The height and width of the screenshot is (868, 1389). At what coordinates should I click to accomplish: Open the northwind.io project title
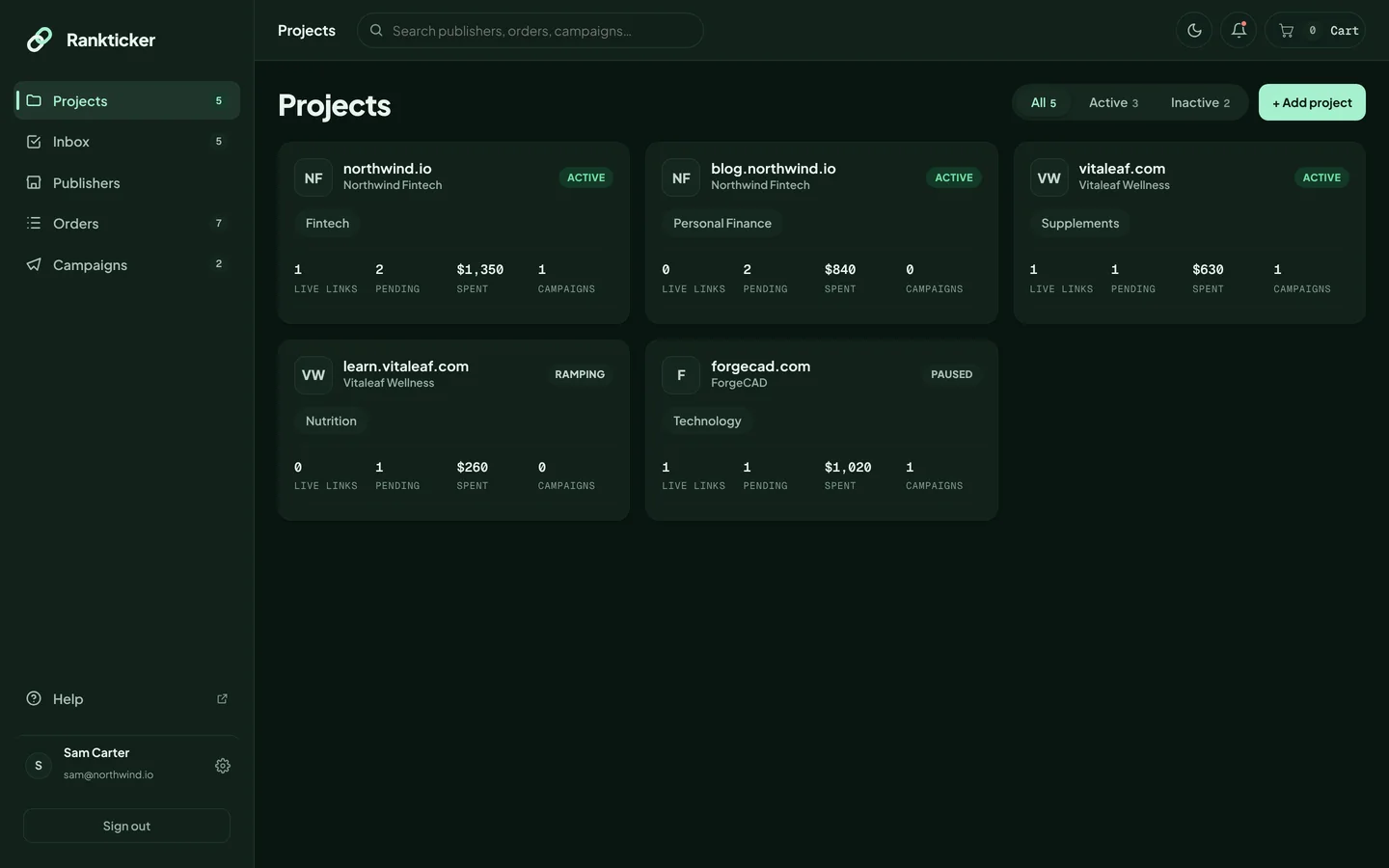click(x=388, y=169)
